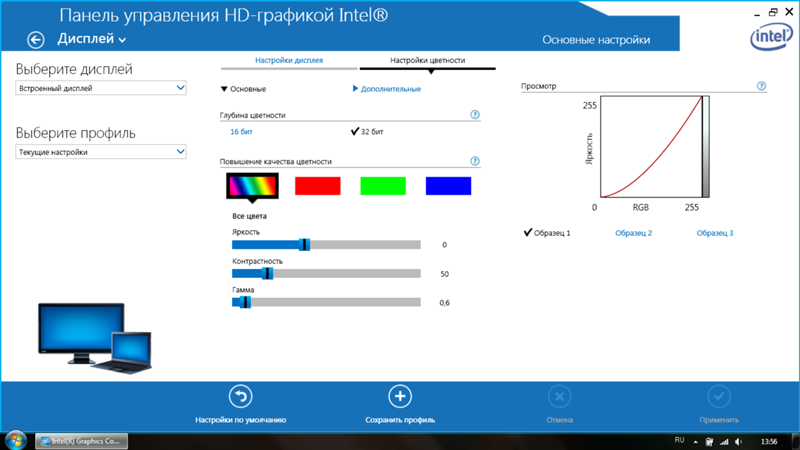This screenshot has width=800, height=450.
Task: Click Настройки по умолчанию label
Action: [x=240, y=420]
